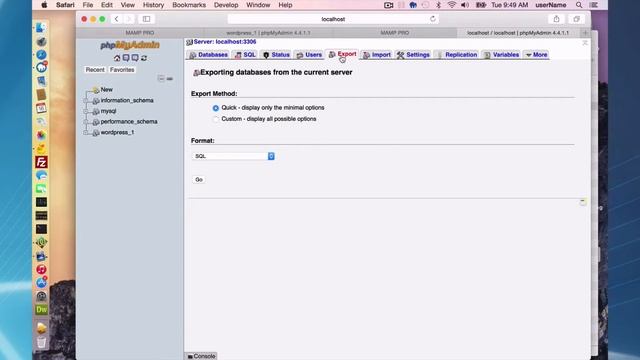Open the Develop menu
Image resolution: width=640 pixels, height=360 pixels.
coord(226,5)
